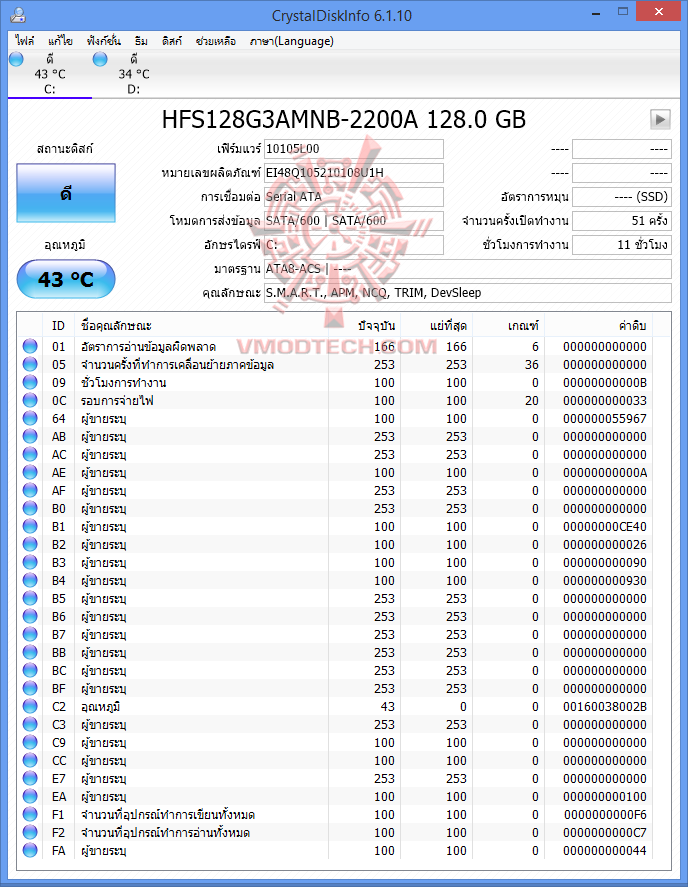The width and height of the screenshot is (688, 887).
Task: Open the ภาษา(Language) menu
Action: click(292, 41)
